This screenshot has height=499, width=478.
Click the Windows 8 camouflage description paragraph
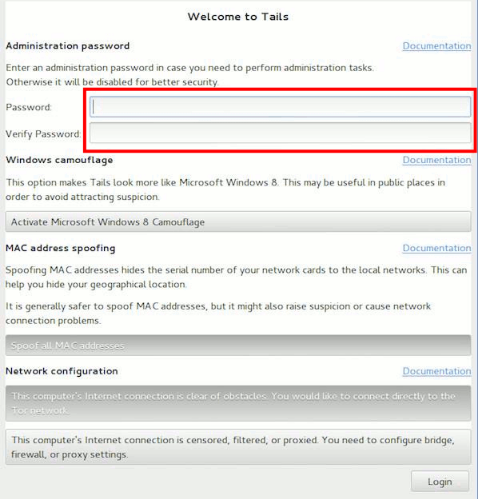(225, 190)
